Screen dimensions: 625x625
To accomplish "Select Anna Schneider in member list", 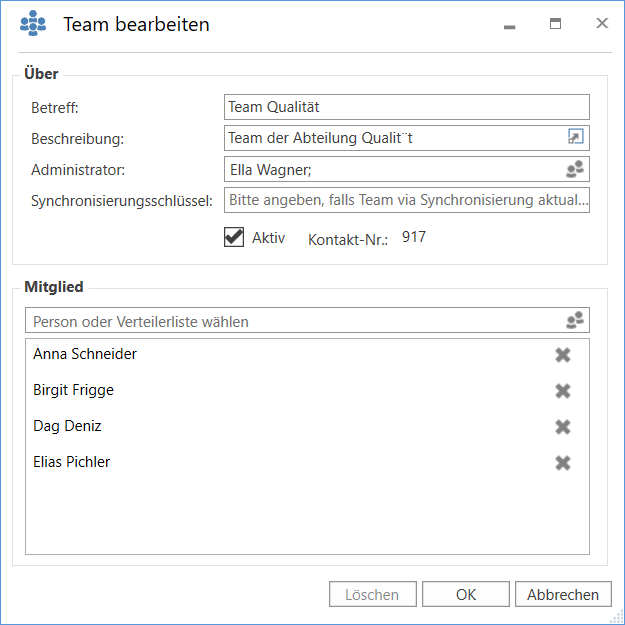I will (x=85, y=355).
